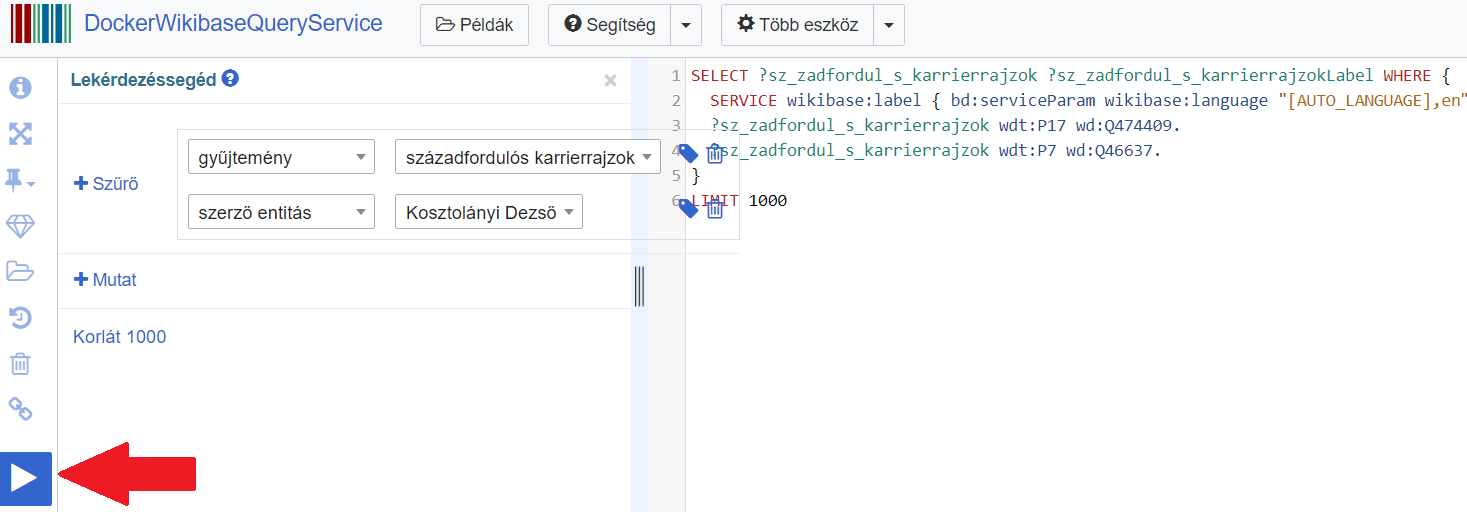Viewport: 1467px width, 512px height.
Task: Click the Korlát 1000 limit link
Action: coord(119,337)
